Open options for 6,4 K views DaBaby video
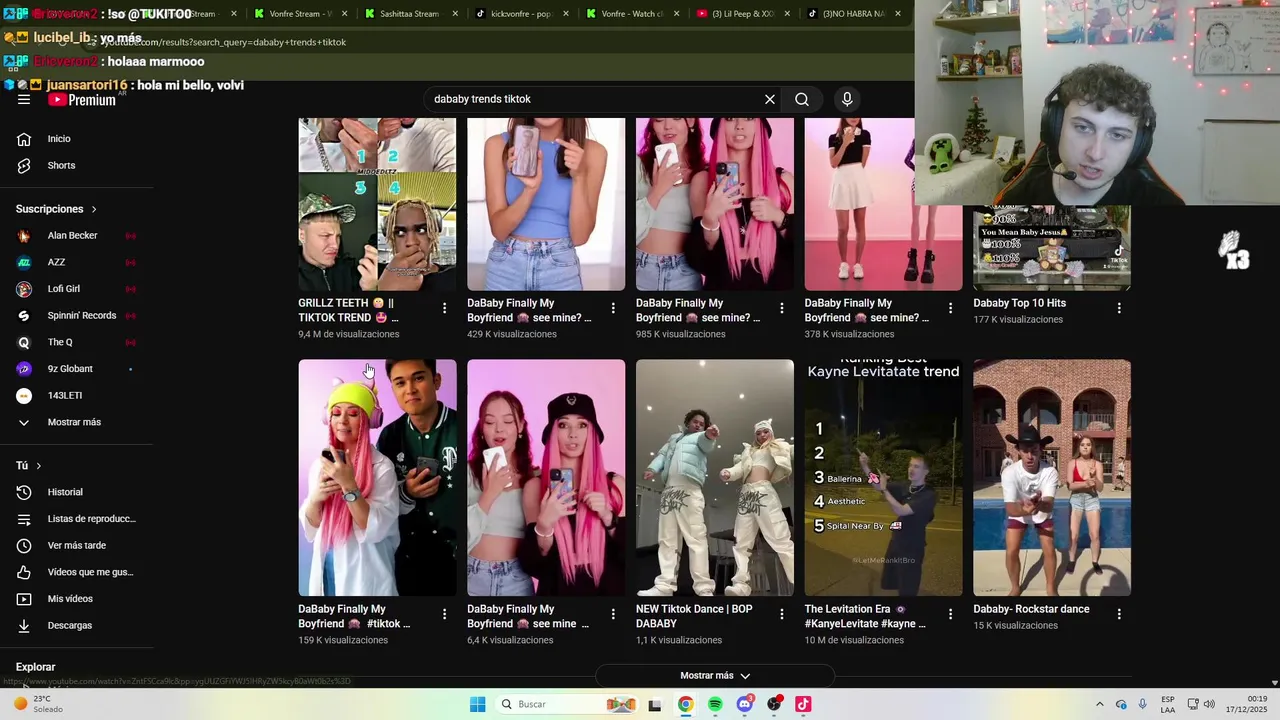 tap(614, 614)
